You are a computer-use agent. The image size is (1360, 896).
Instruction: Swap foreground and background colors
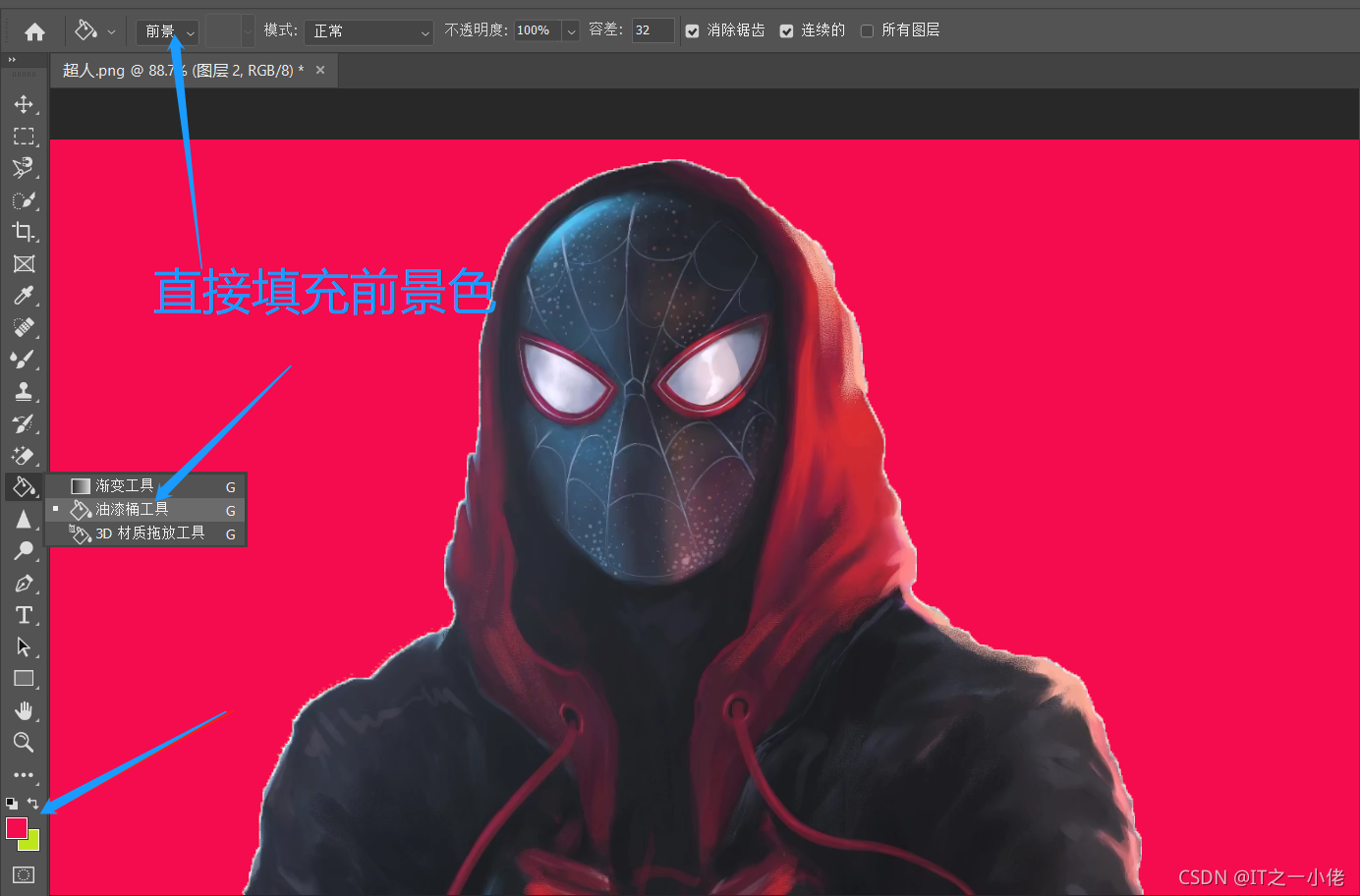[33, 804]
